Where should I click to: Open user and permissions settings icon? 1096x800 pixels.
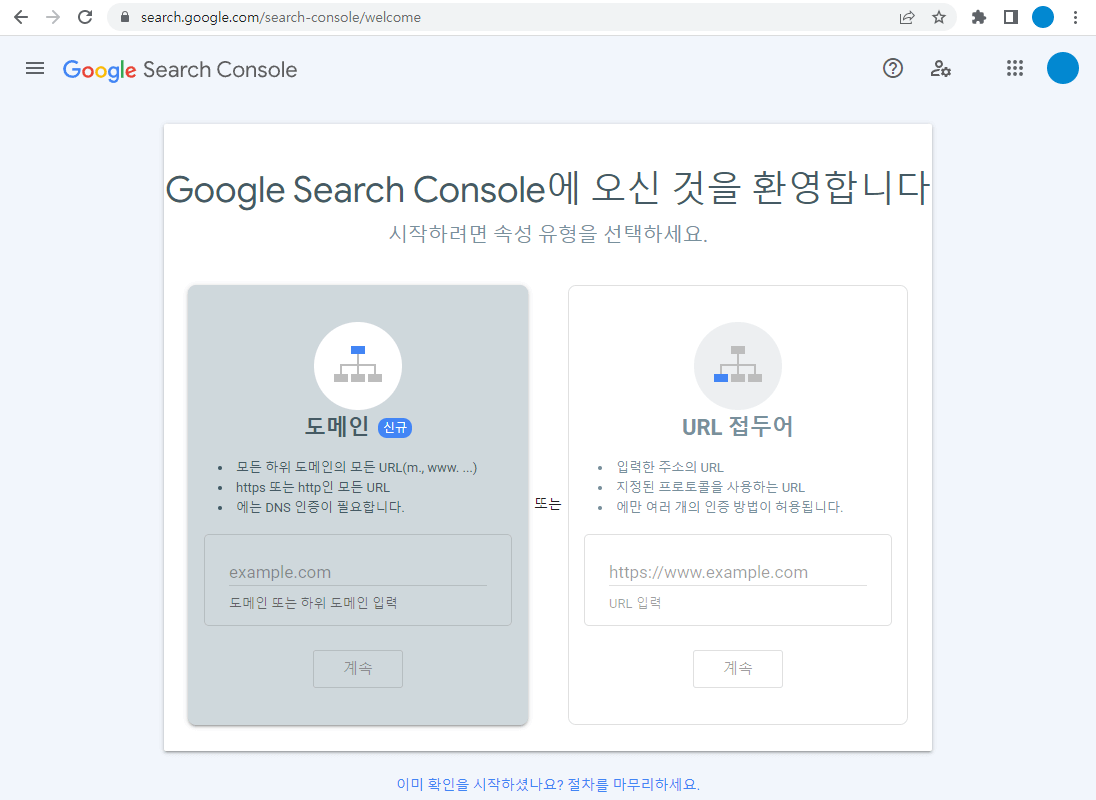coord(941,68)
